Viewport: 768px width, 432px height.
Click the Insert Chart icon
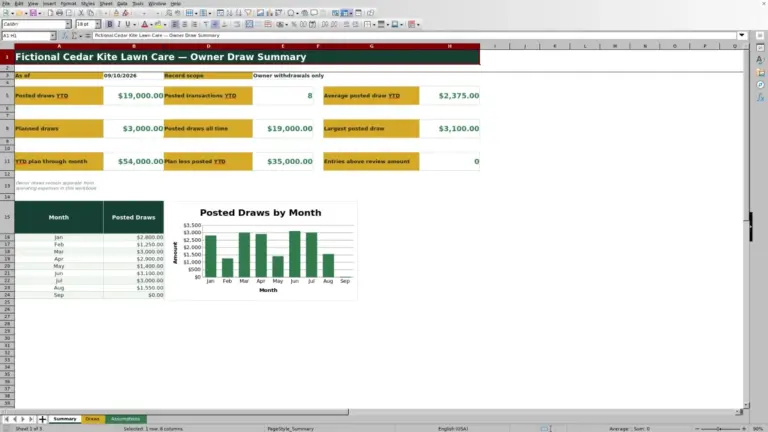269,13
